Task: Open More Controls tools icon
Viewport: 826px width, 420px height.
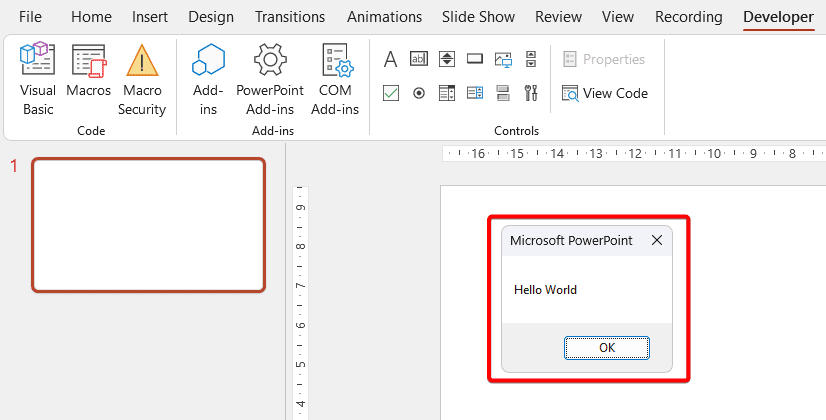Action: tap(531, 93)
